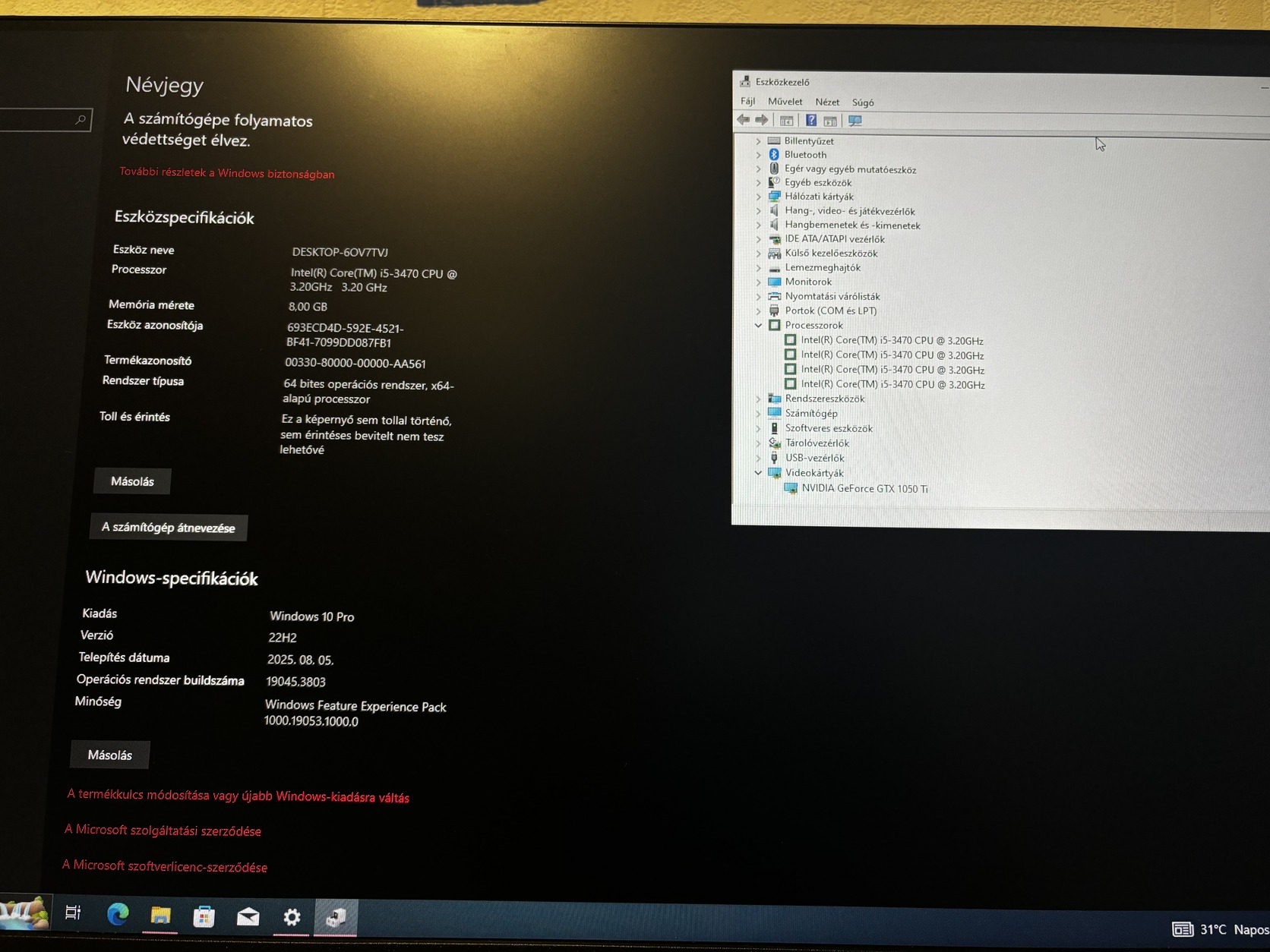Click the Processzorok chip icon
The image size is (1270, 952).
(775, 325)
